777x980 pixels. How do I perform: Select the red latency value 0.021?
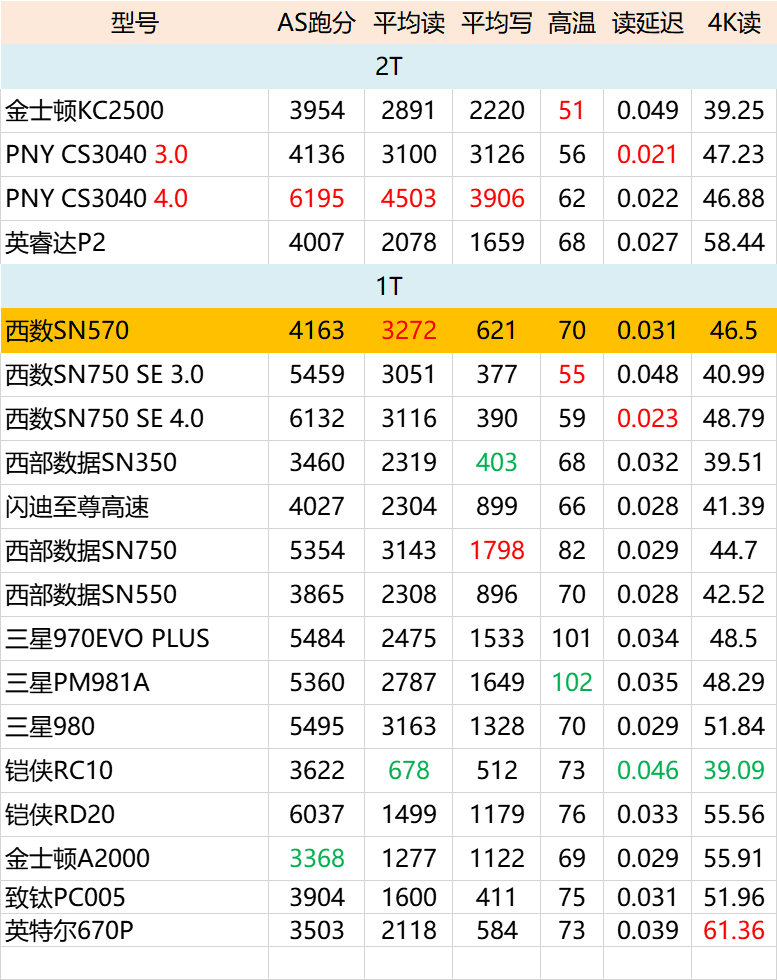click(x=647, y=154)
